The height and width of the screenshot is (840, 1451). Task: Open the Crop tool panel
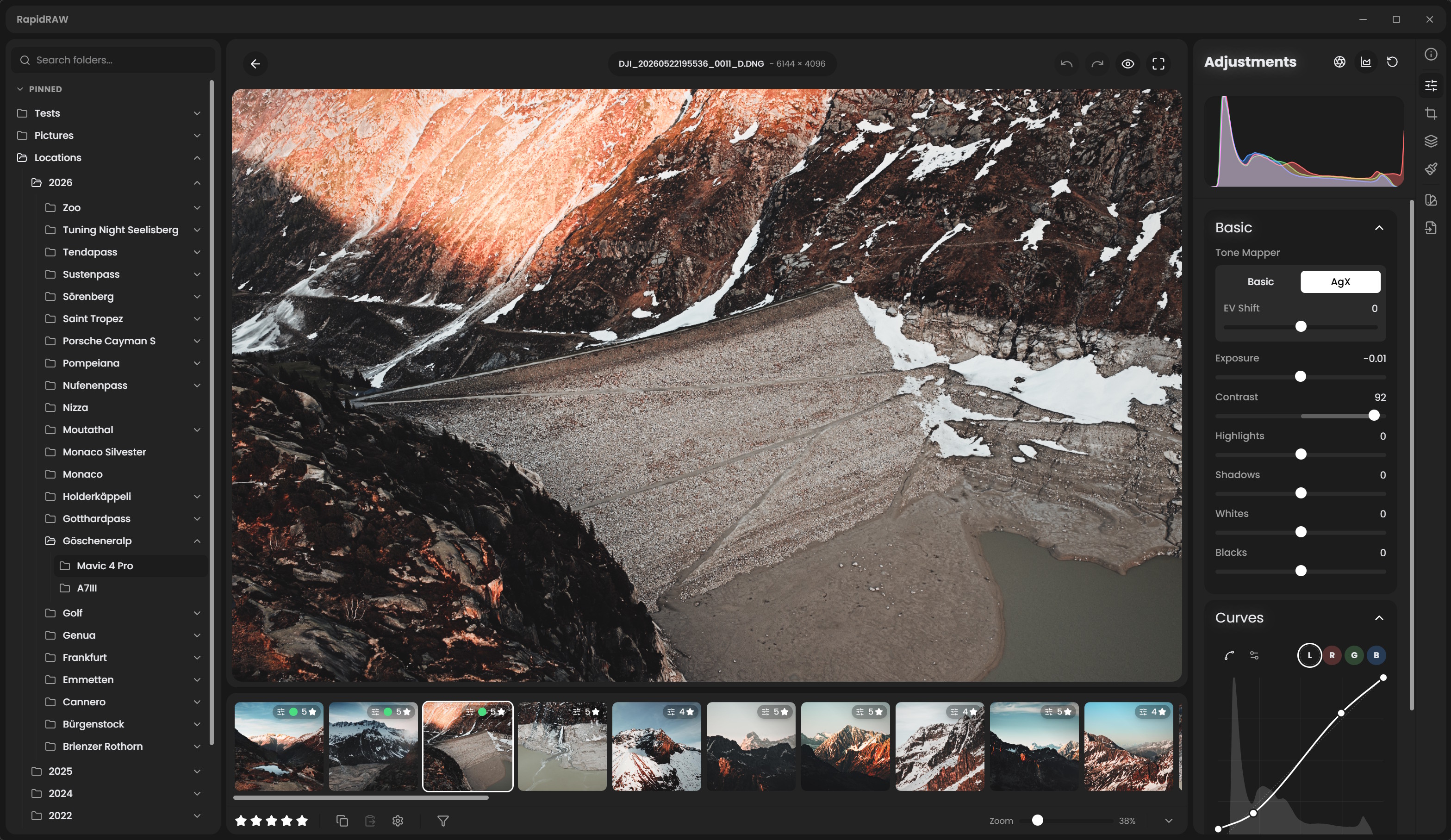[1431, 113]
